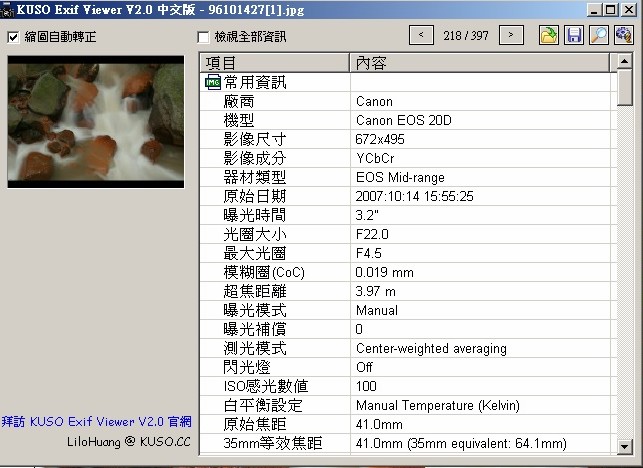643x468 pixels.
Task: Click the 672x495 value
Action: (x=380, y=139)
